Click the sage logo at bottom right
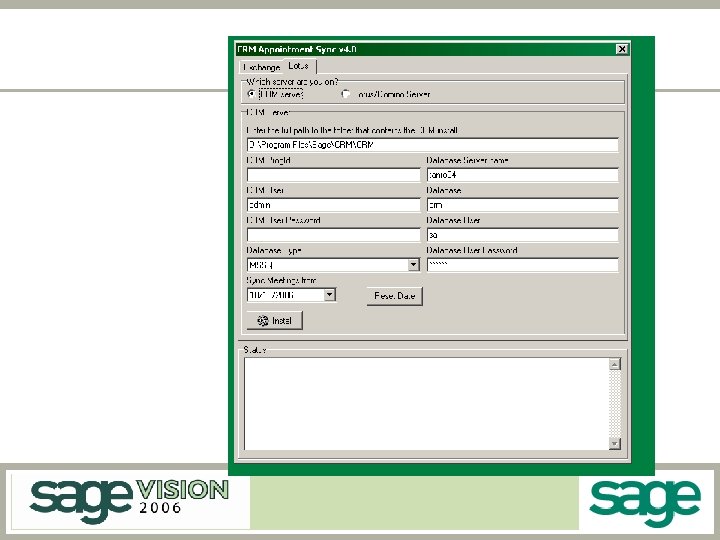This screenshot has width=720, height=540. click(645, 502)
